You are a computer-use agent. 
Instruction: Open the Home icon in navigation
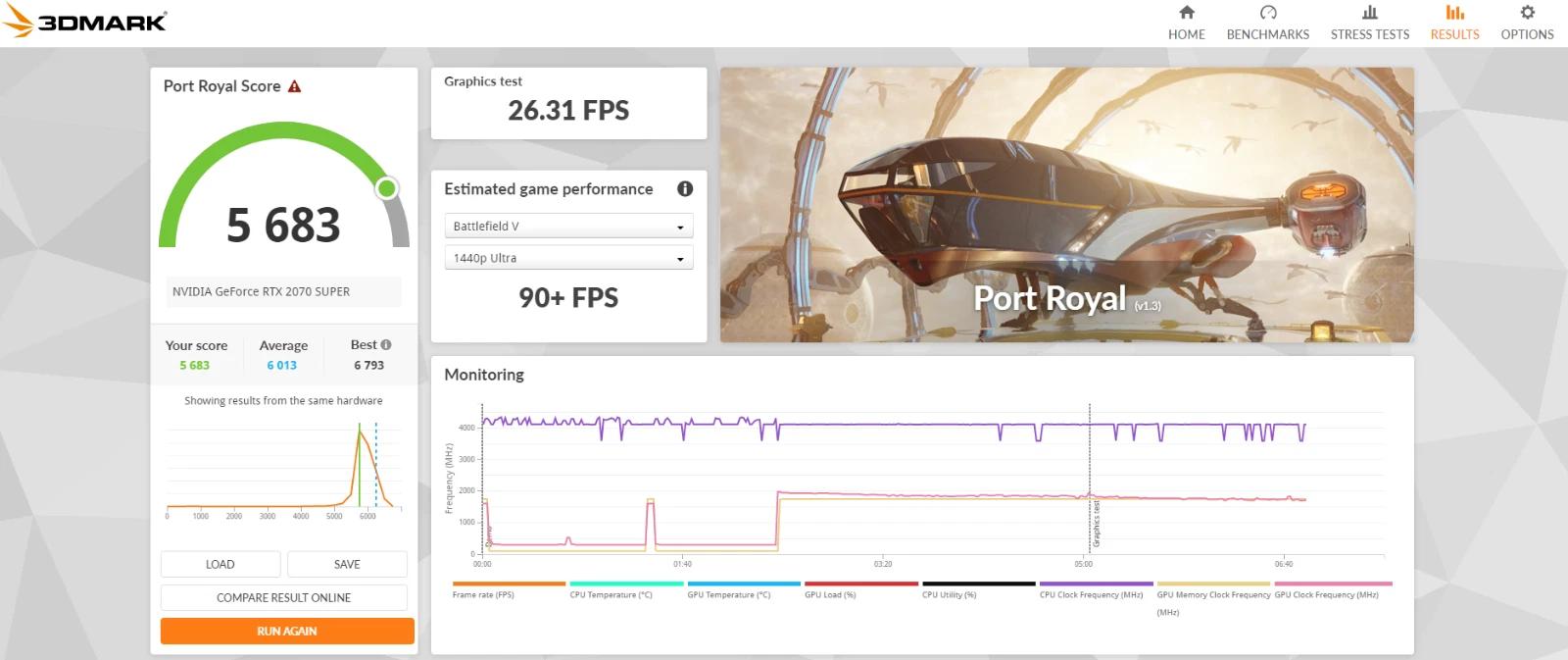point(1187,12)
